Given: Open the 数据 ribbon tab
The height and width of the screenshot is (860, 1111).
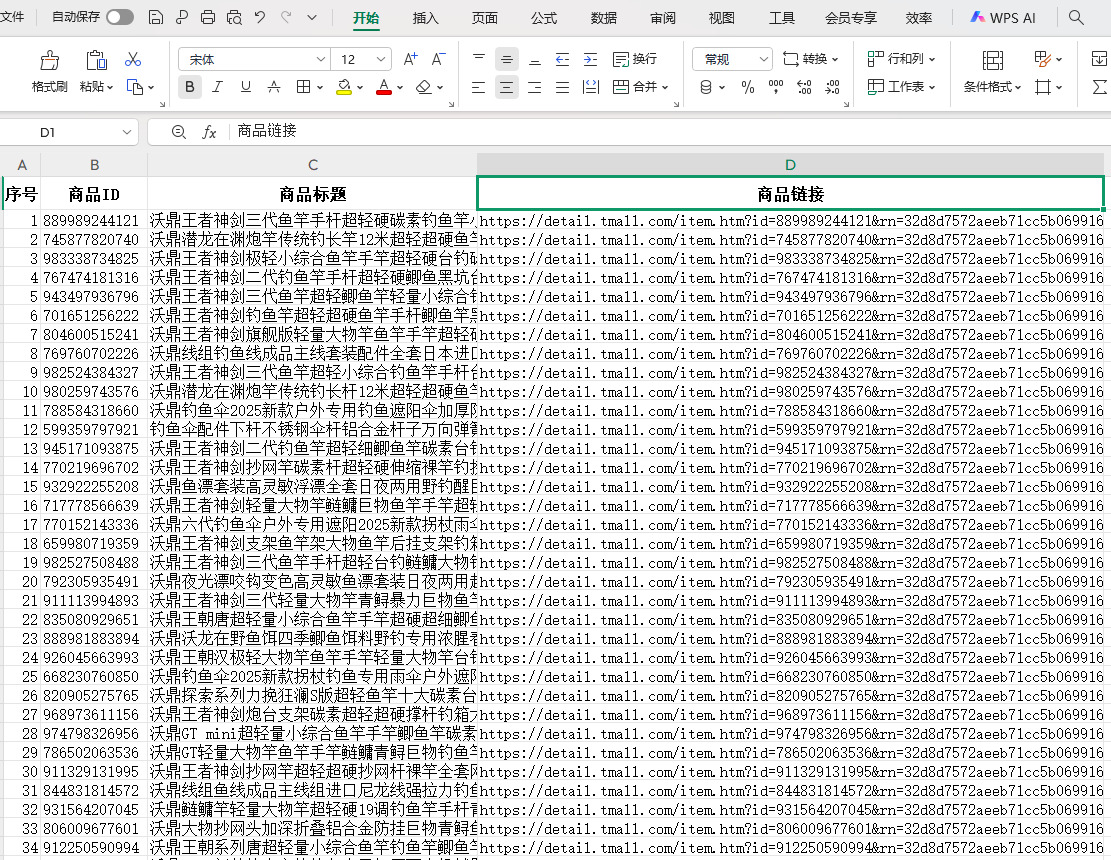Looking at the screenshot, I should click(604, 18).
